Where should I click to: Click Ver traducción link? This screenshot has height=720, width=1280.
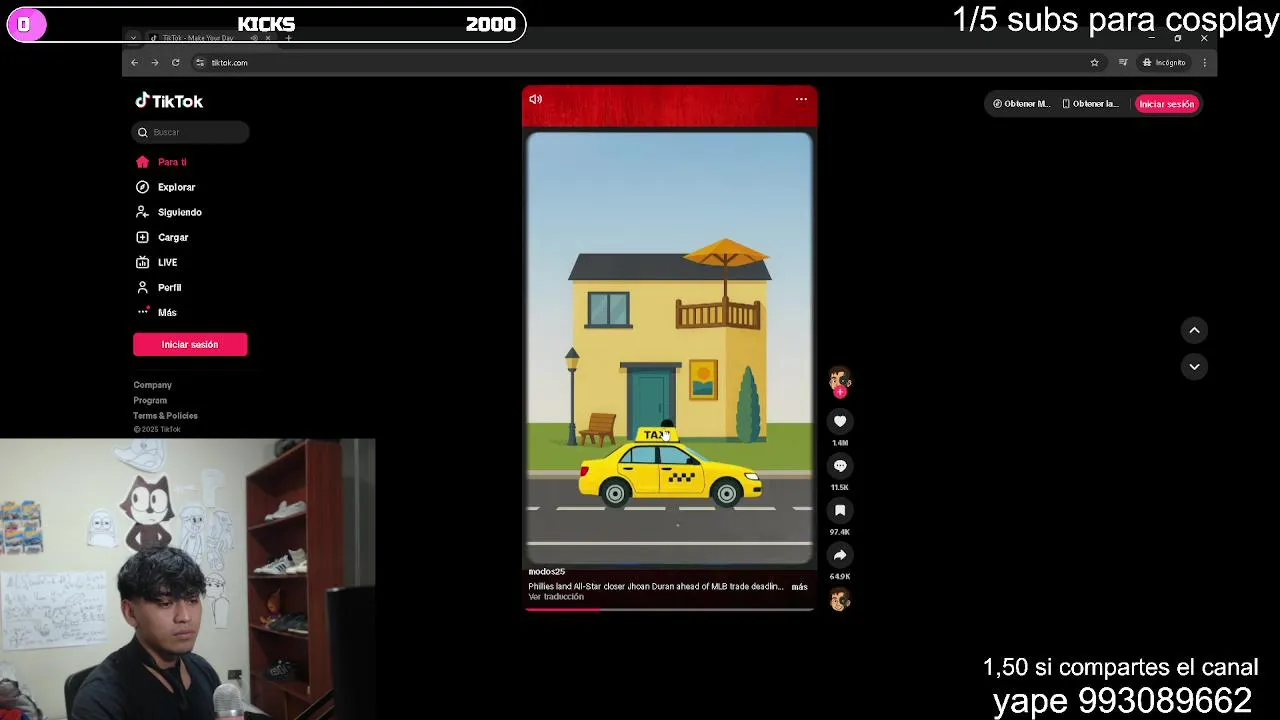(556, 597)
